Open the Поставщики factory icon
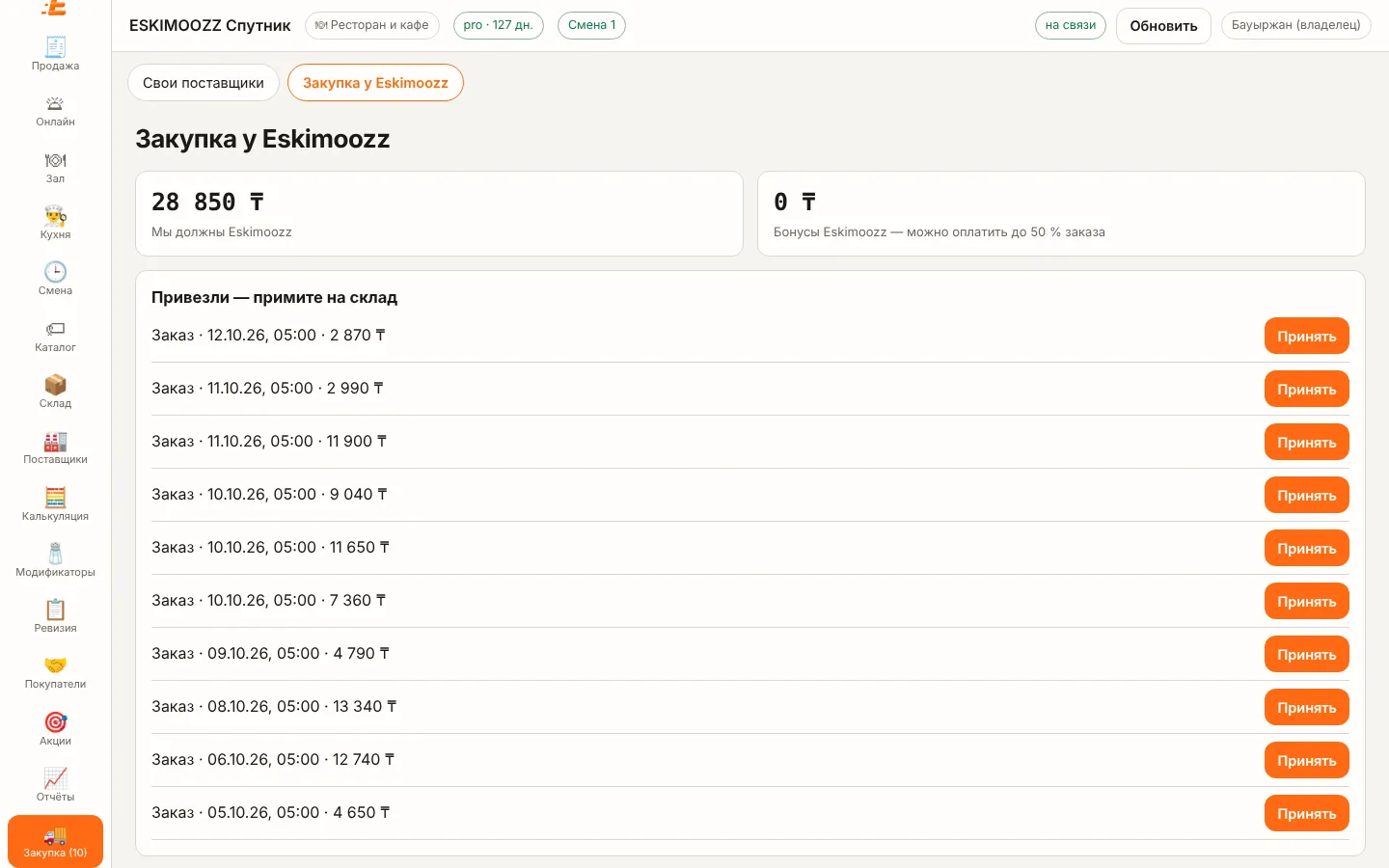Image resolution: width=1389 pixels, height=868 pixels. point(55,441)
